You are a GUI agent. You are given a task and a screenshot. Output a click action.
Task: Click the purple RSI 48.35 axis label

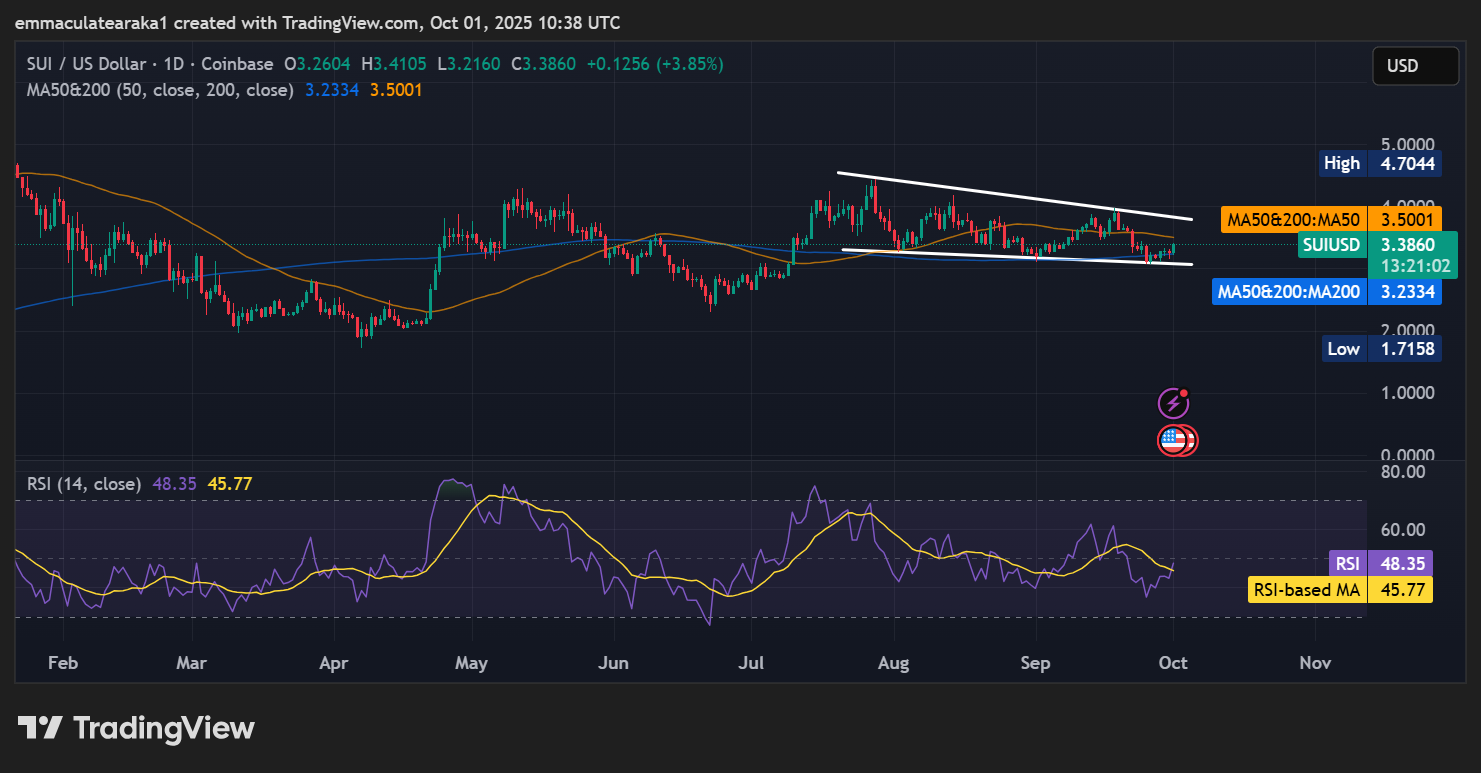(x=1380, y=563)
